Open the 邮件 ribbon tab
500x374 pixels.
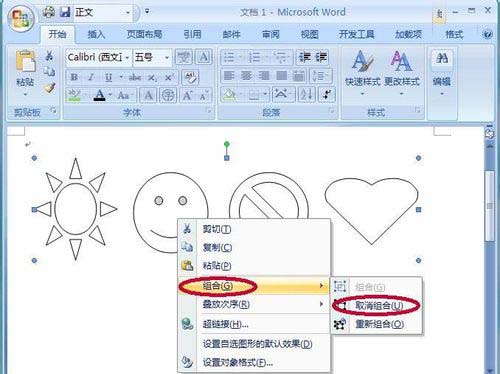tap(231, 34)
